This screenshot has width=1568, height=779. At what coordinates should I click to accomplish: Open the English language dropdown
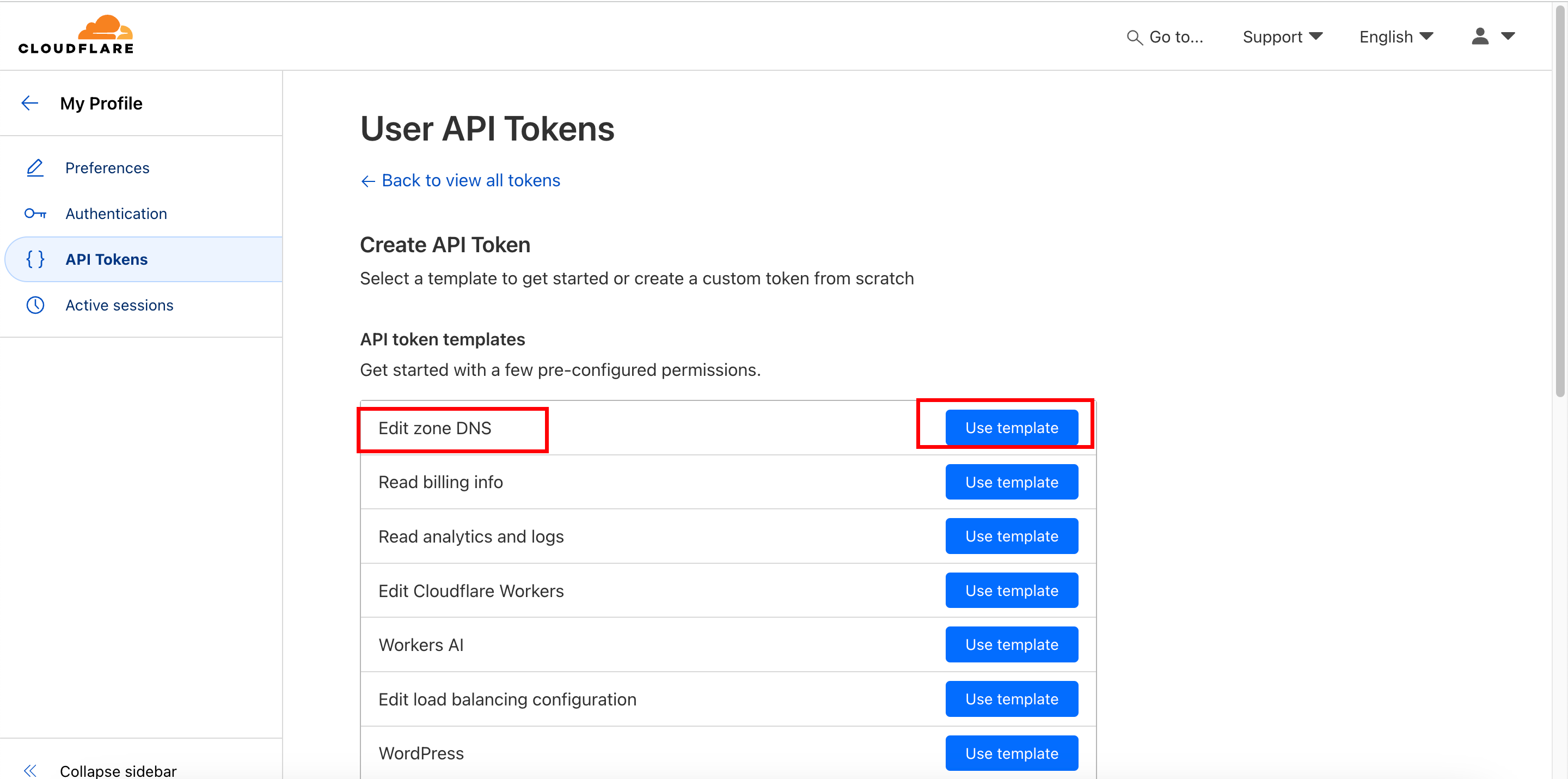pyautogui.click(x=1396, y=37)
